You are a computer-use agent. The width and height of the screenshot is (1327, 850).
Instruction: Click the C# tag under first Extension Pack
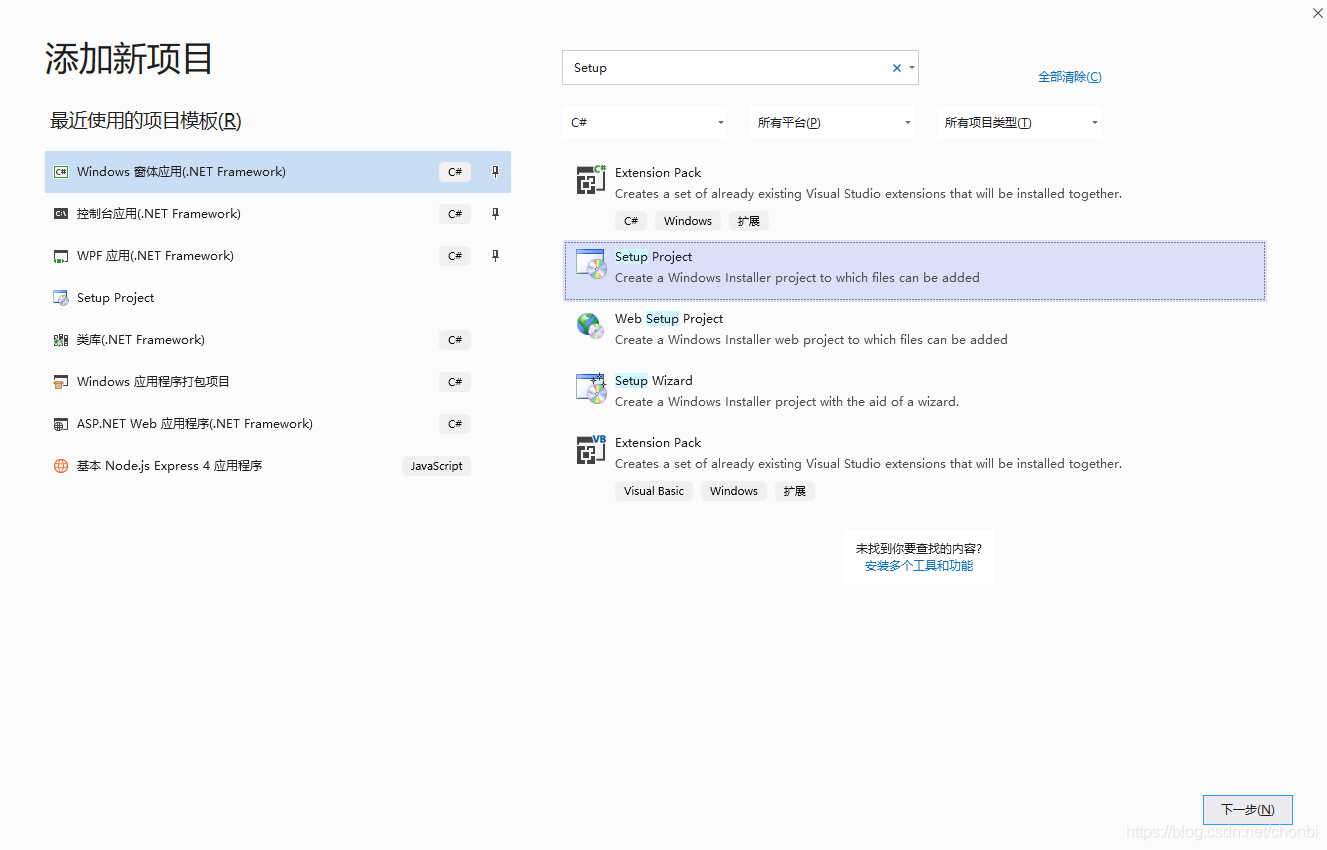coord(631,221)
